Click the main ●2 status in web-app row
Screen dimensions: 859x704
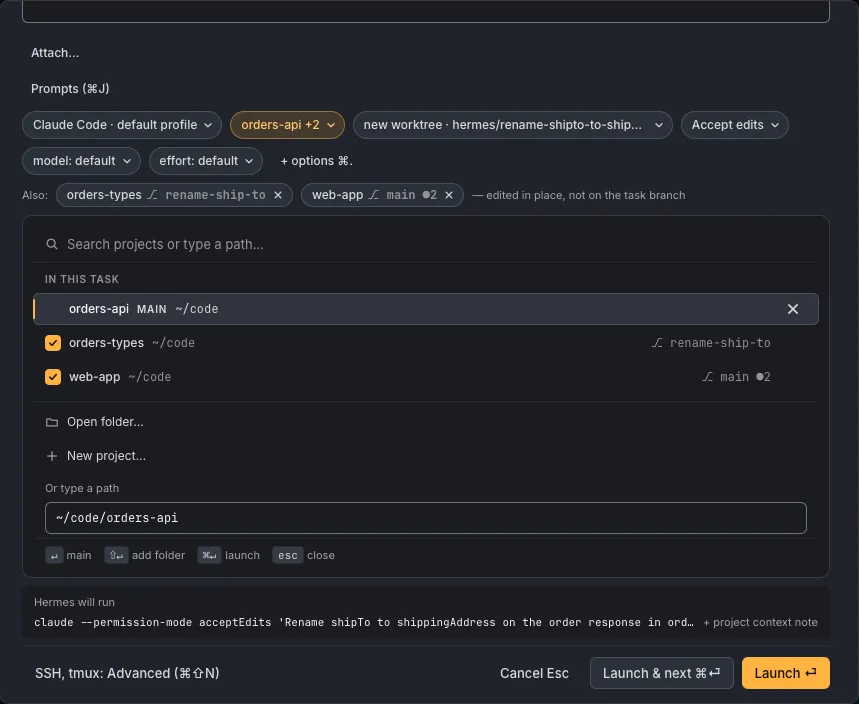tap(745, 377)
